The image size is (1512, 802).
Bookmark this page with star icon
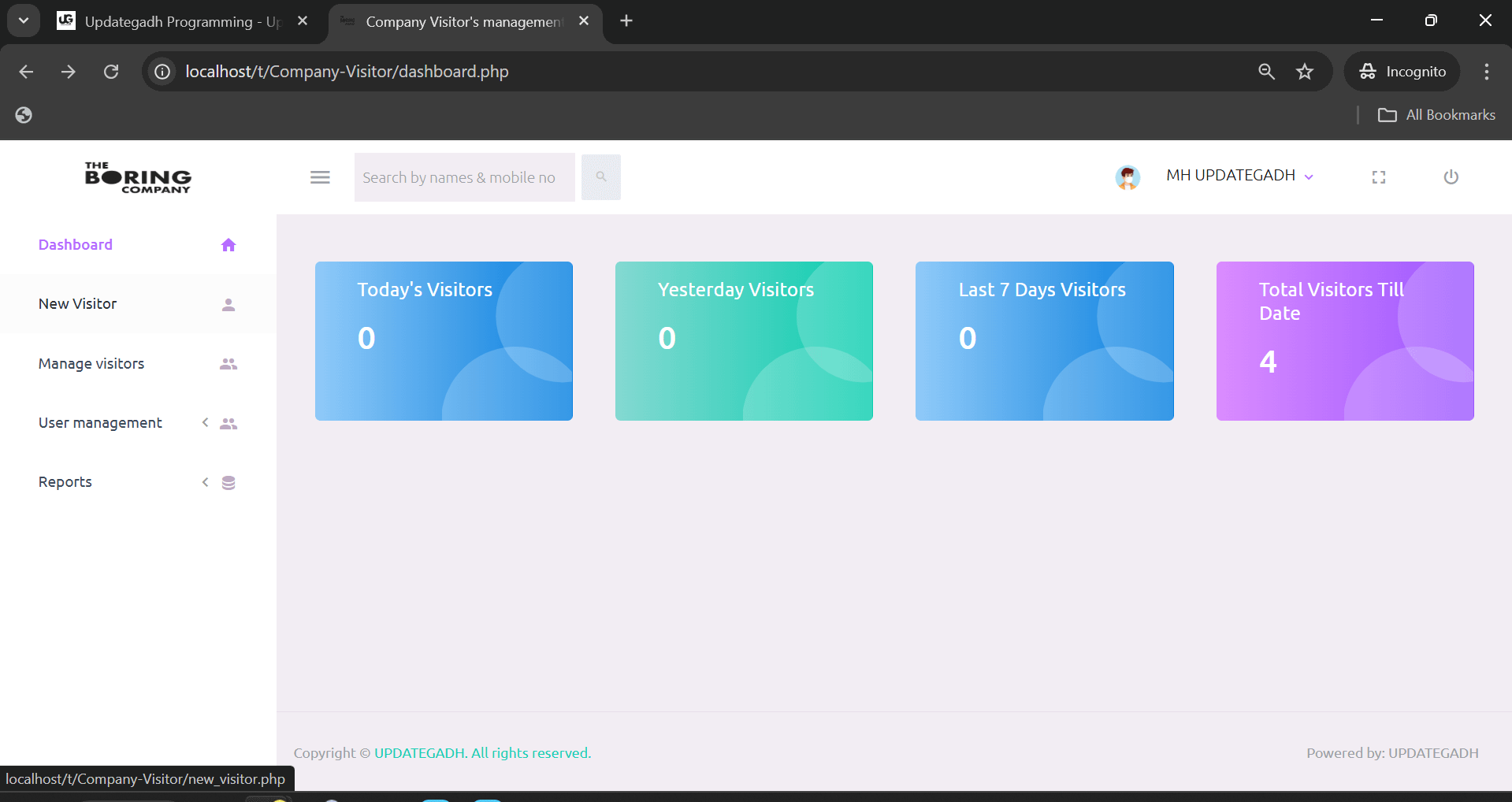(x=1305, y=72)
